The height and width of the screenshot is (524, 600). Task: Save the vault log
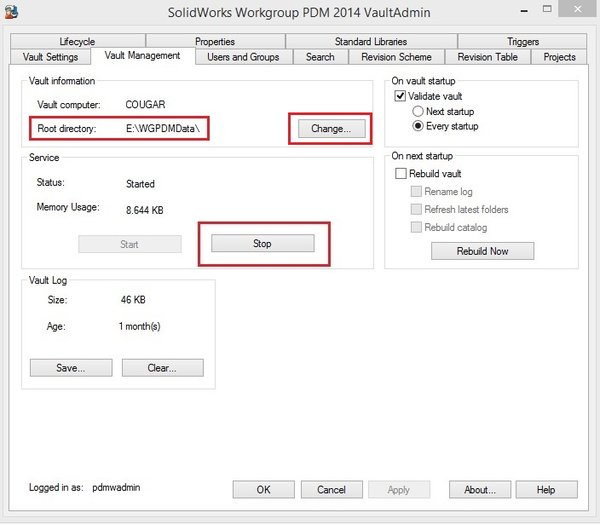71,368
